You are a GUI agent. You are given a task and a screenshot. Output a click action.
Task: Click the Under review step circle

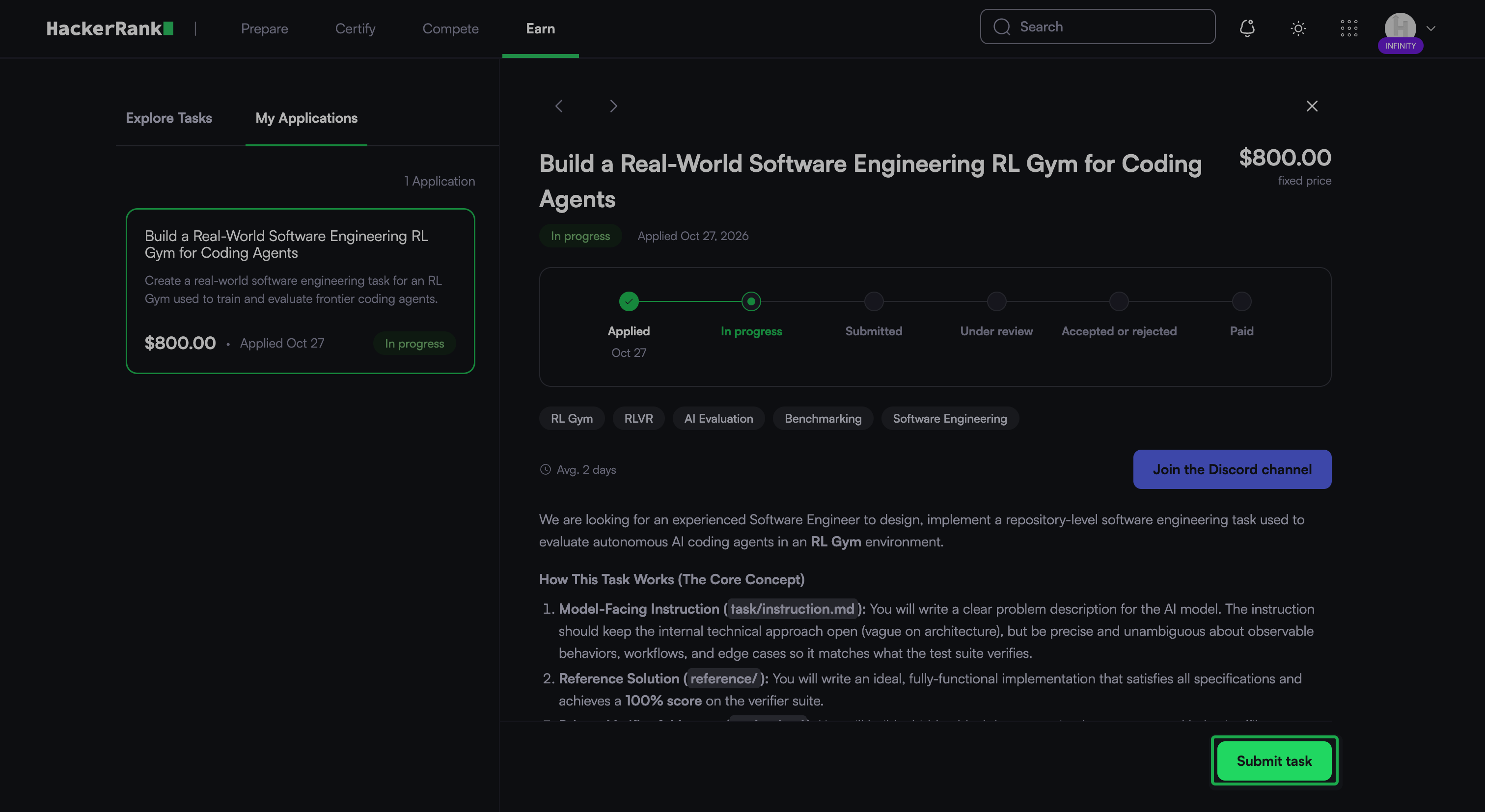pos(997,301)
